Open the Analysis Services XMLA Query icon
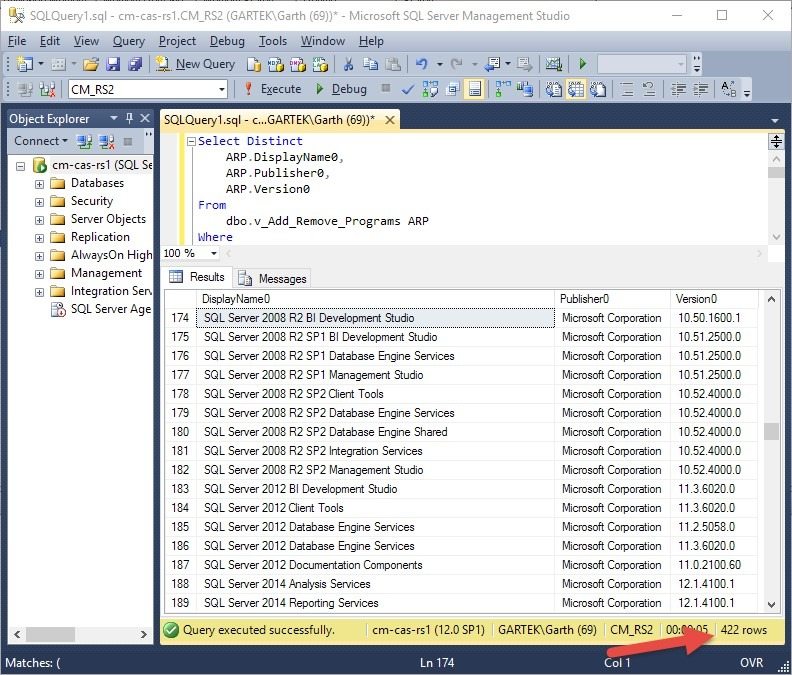This screenshot has height=675, width=792. click(x=320, y=64)
